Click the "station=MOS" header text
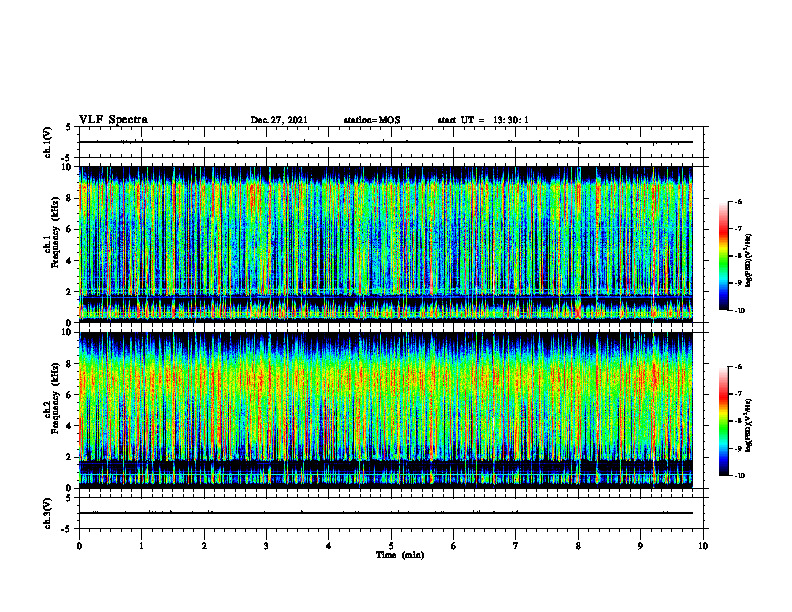This screenshot has height=612, width=792. 372,120
